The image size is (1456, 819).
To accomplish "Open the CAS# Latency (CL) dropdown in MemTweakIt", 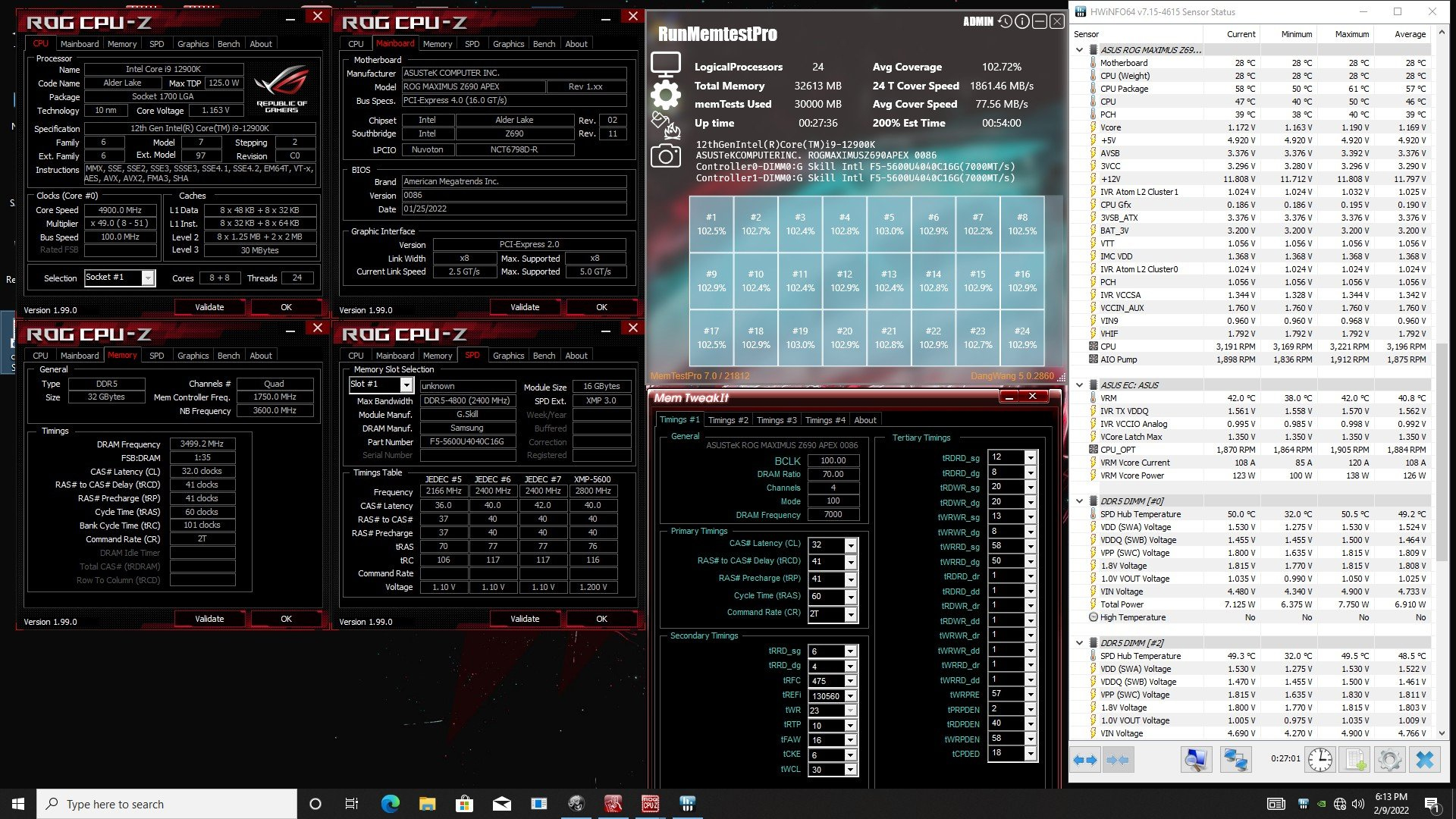I will 851,545.
